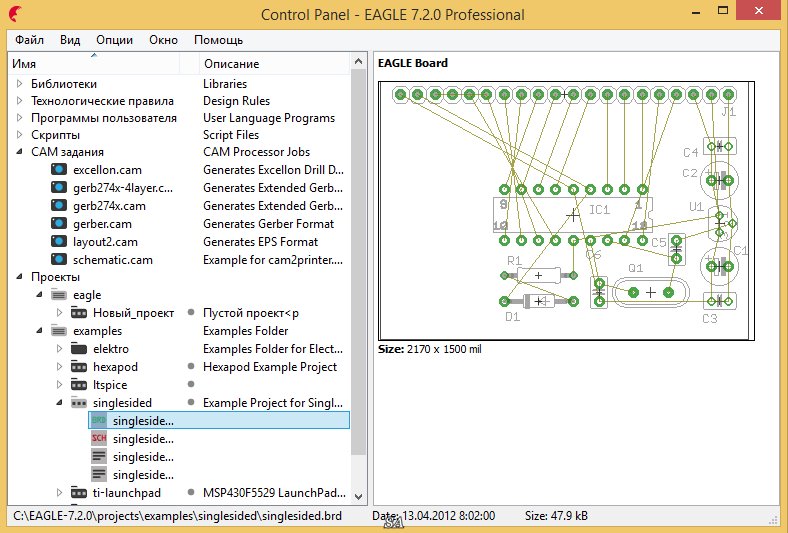Toggle the ti-launchpad project open marker dot

(190, 493)
